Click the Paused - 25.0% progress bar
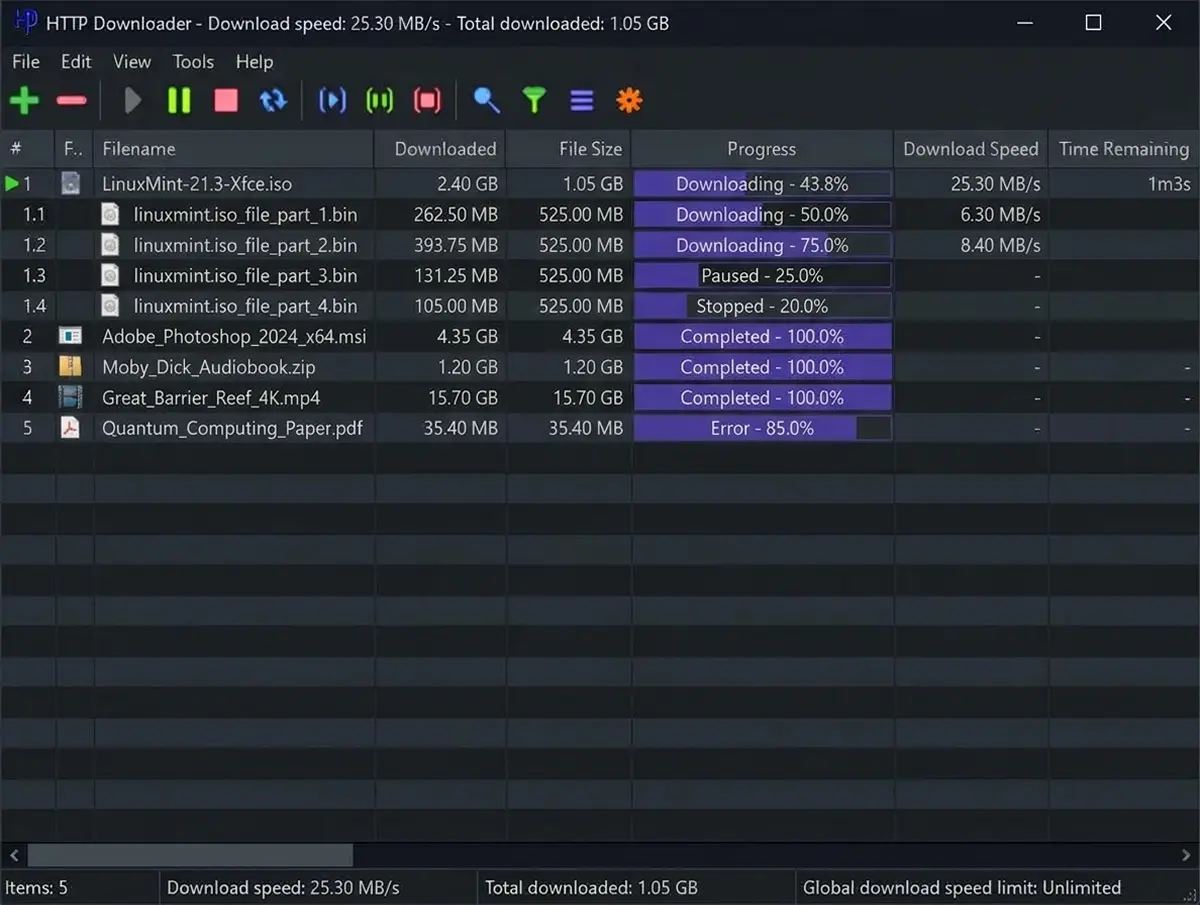 (763, 276)
